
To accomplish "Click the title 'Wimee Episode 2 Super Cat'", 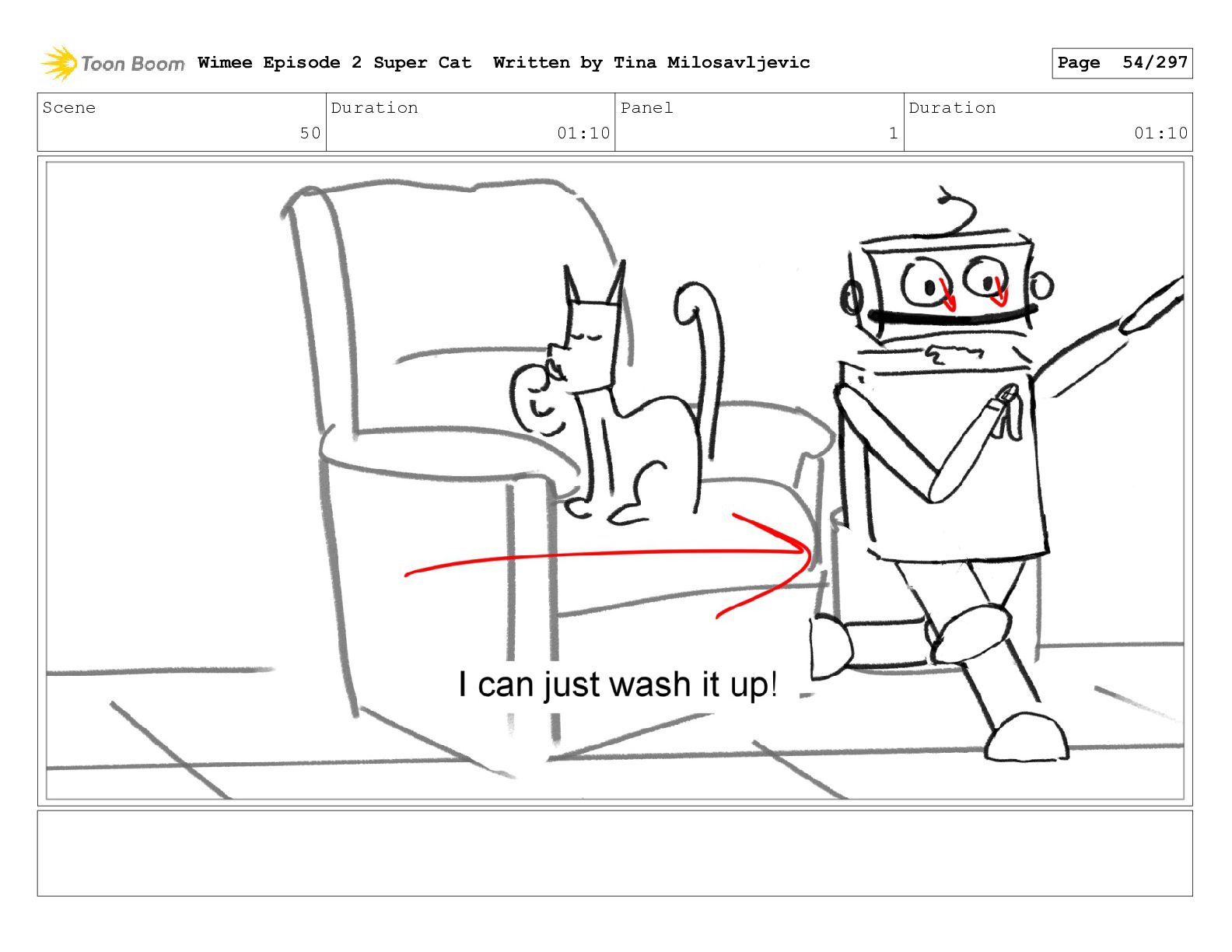I will point(334,62).
